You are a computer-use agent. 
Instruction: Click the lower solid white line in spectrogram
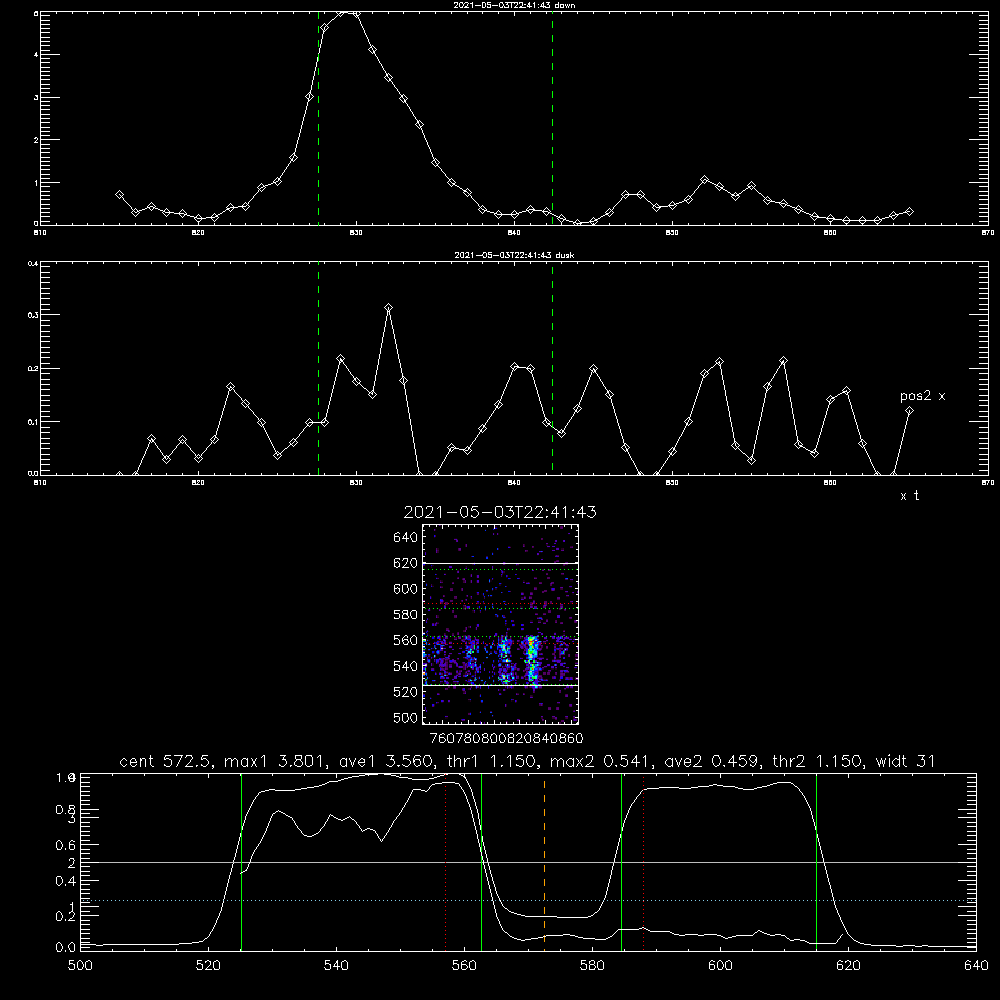pyautogui.click(x=501, y=685)
